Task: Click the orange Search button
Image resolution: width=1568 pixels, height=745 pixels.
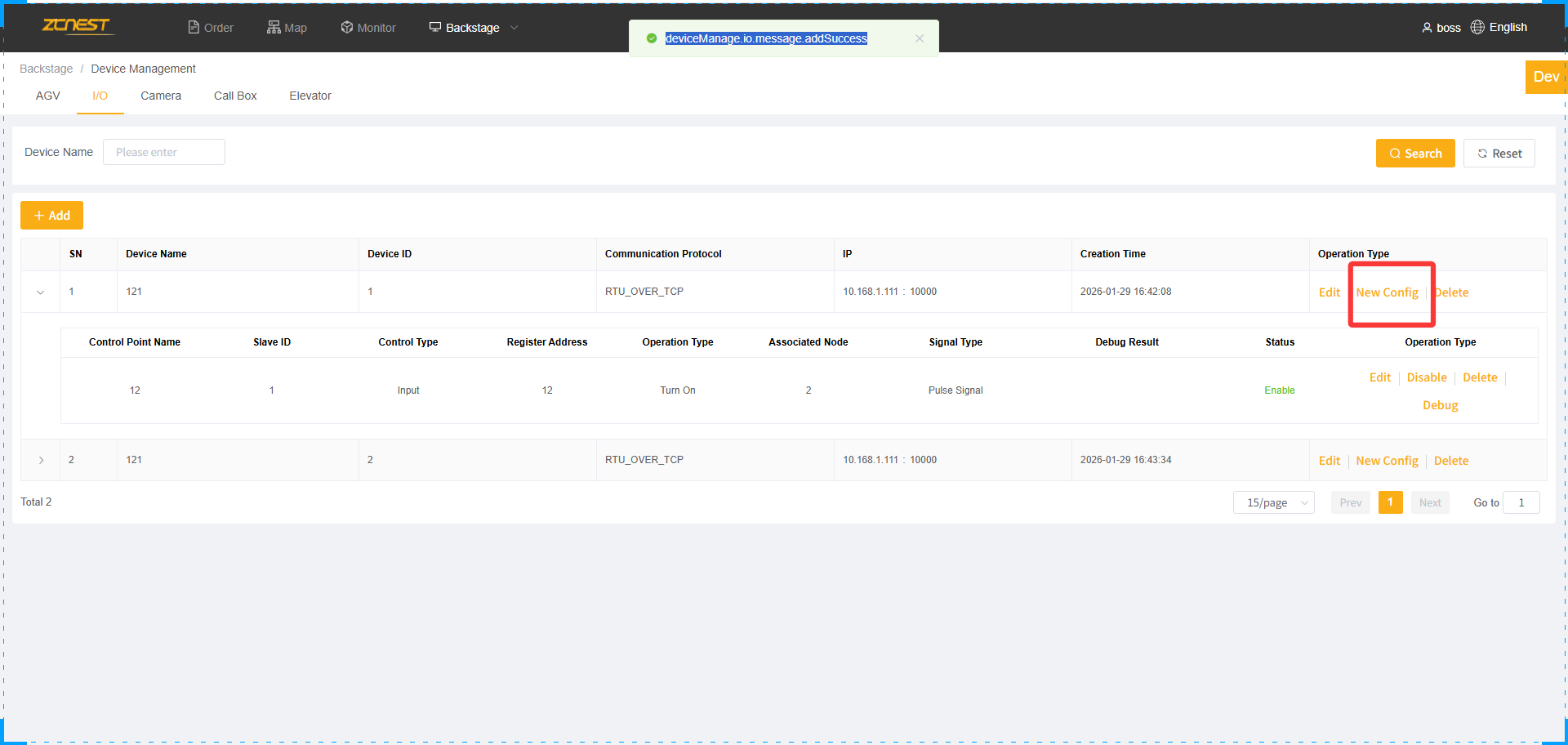Action: click(x=1414, y=154)
